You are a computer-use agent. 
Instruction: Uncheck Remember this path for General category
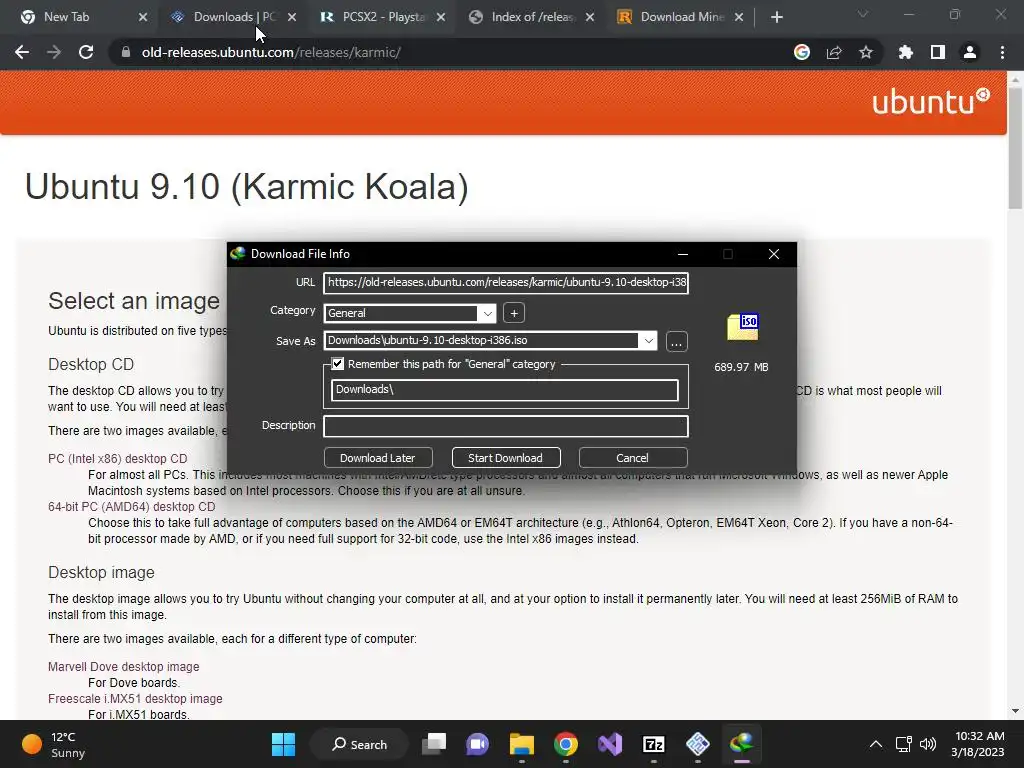tap(338, 364)
